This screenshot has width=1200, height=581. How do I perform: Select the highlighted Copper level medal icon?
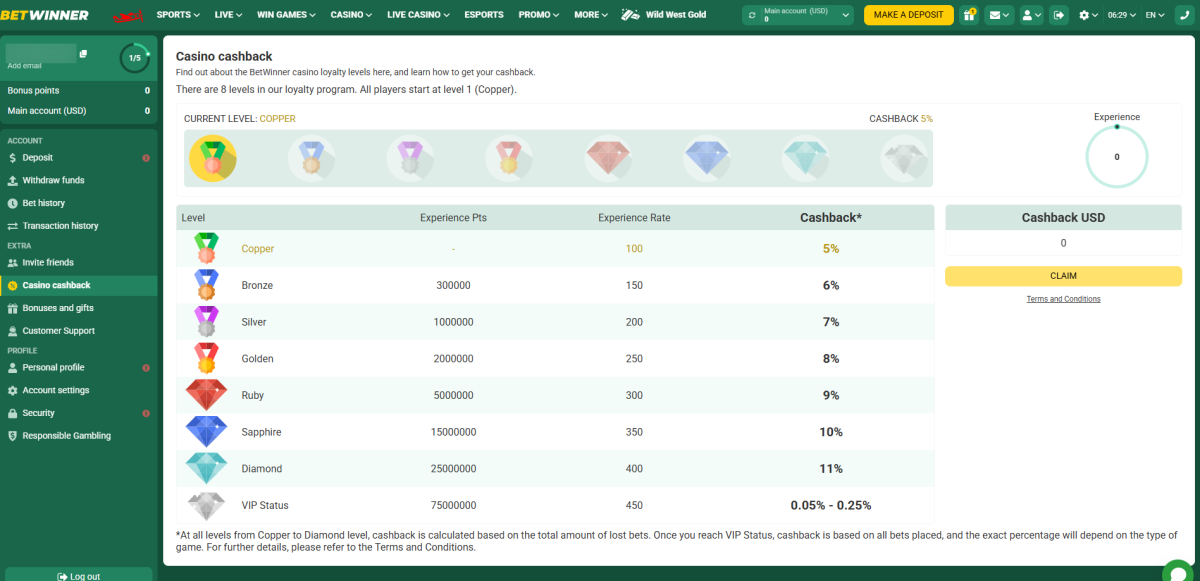(212, 158)
